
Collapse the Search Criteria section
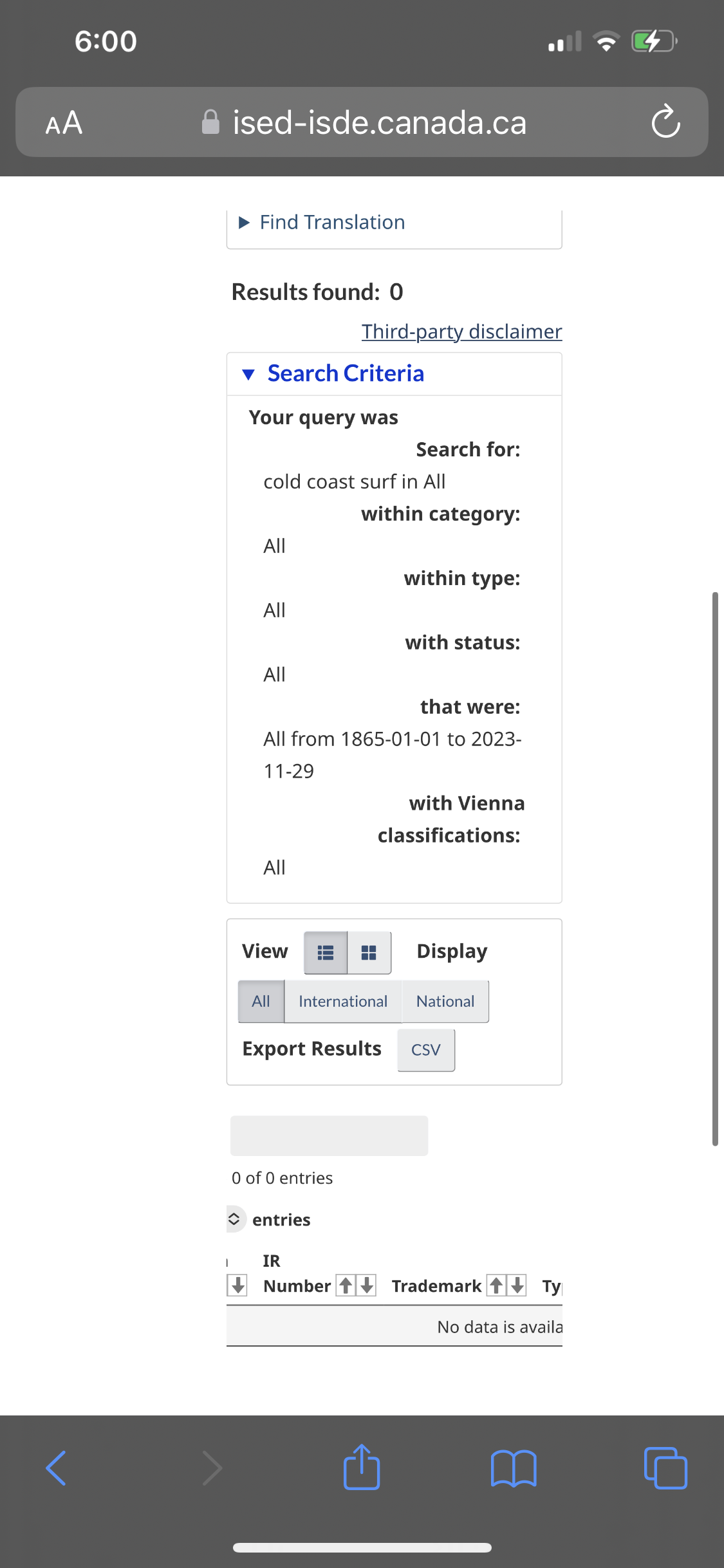click(345, 373)
